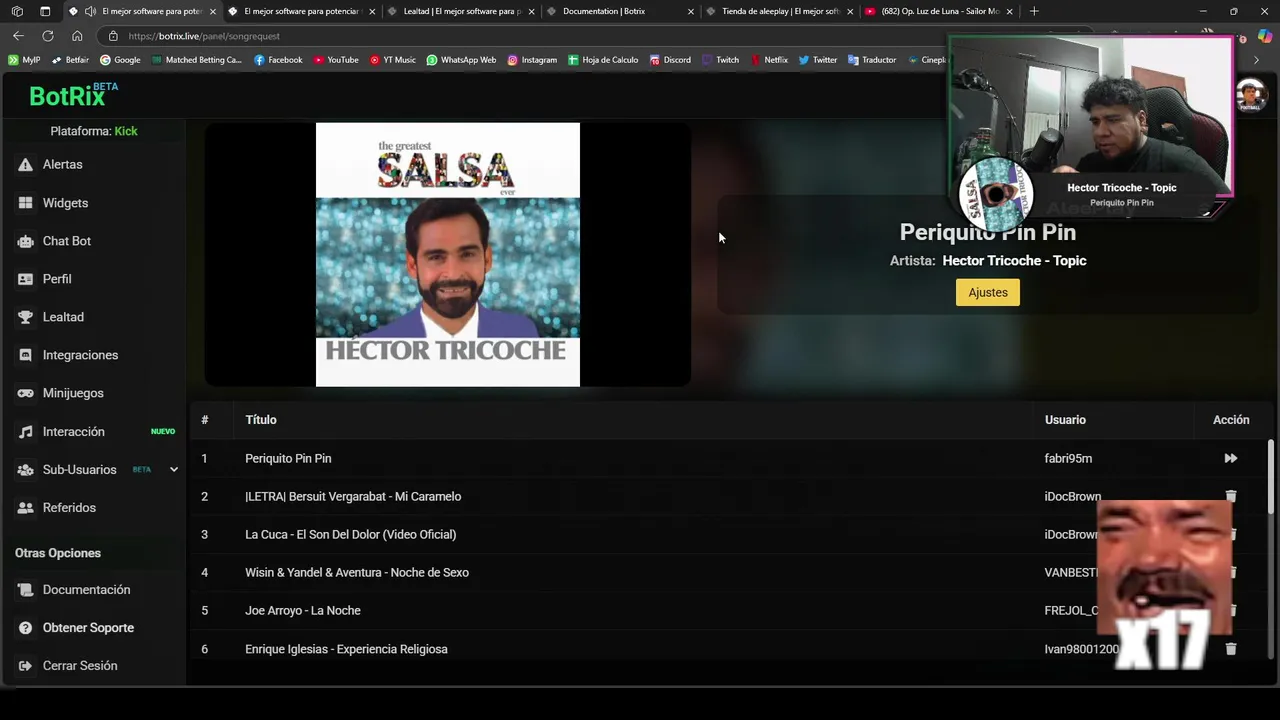The image size is (1280, 720).
Task: Open Matched Betting bookmark
Action: coord(196,60)
